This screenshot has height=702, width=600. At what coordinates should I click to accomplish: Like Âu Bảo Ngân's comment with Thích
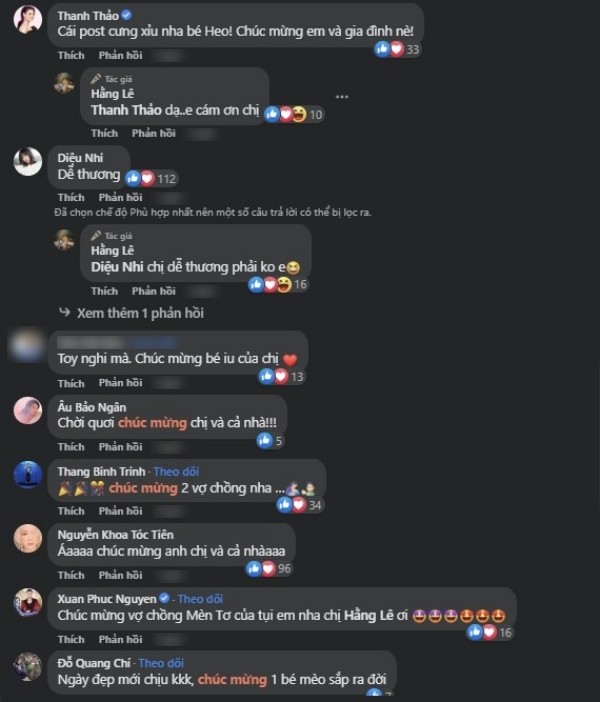pyautogui.click(x=71, y=446)
